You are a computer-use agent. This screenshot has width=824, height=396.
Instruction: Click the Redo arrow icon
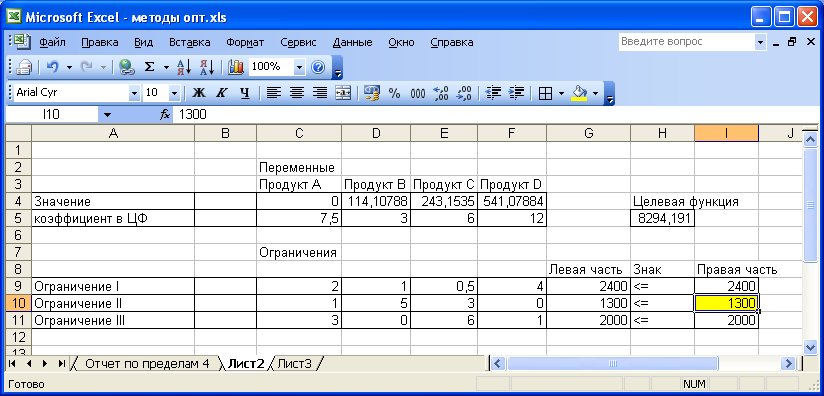87,67
